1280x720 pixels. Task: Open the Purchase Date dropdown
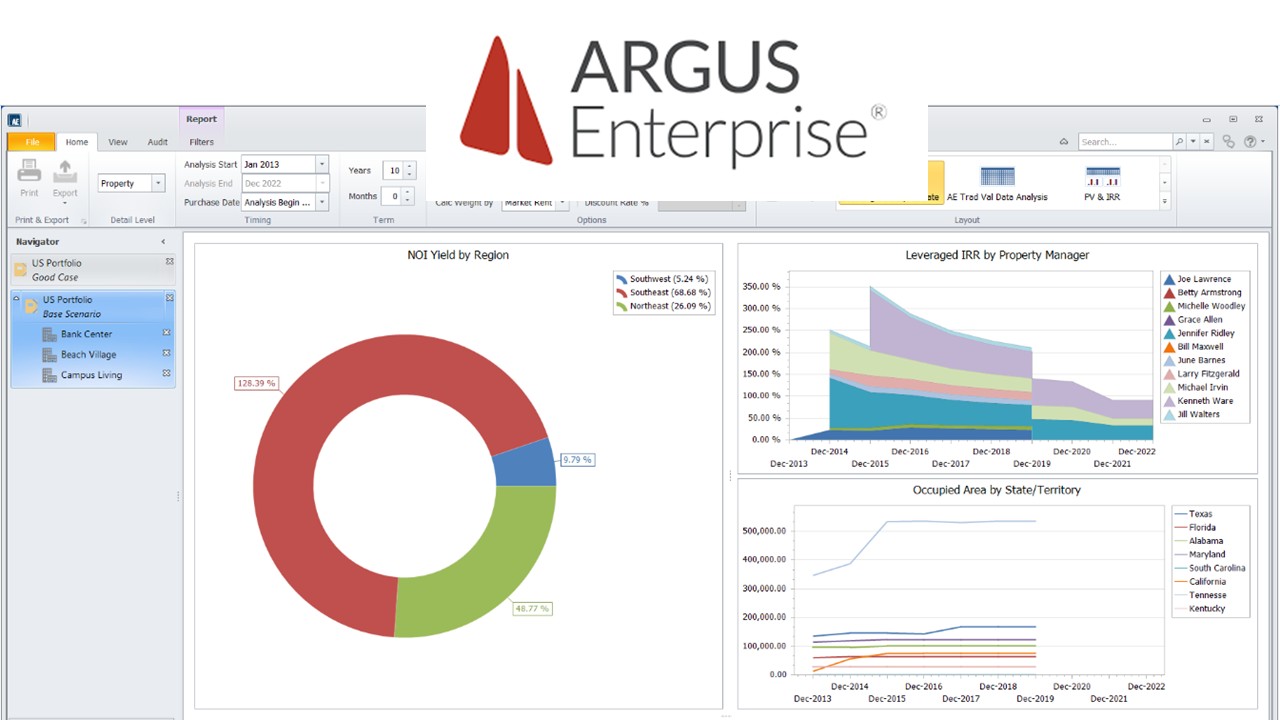321,202
